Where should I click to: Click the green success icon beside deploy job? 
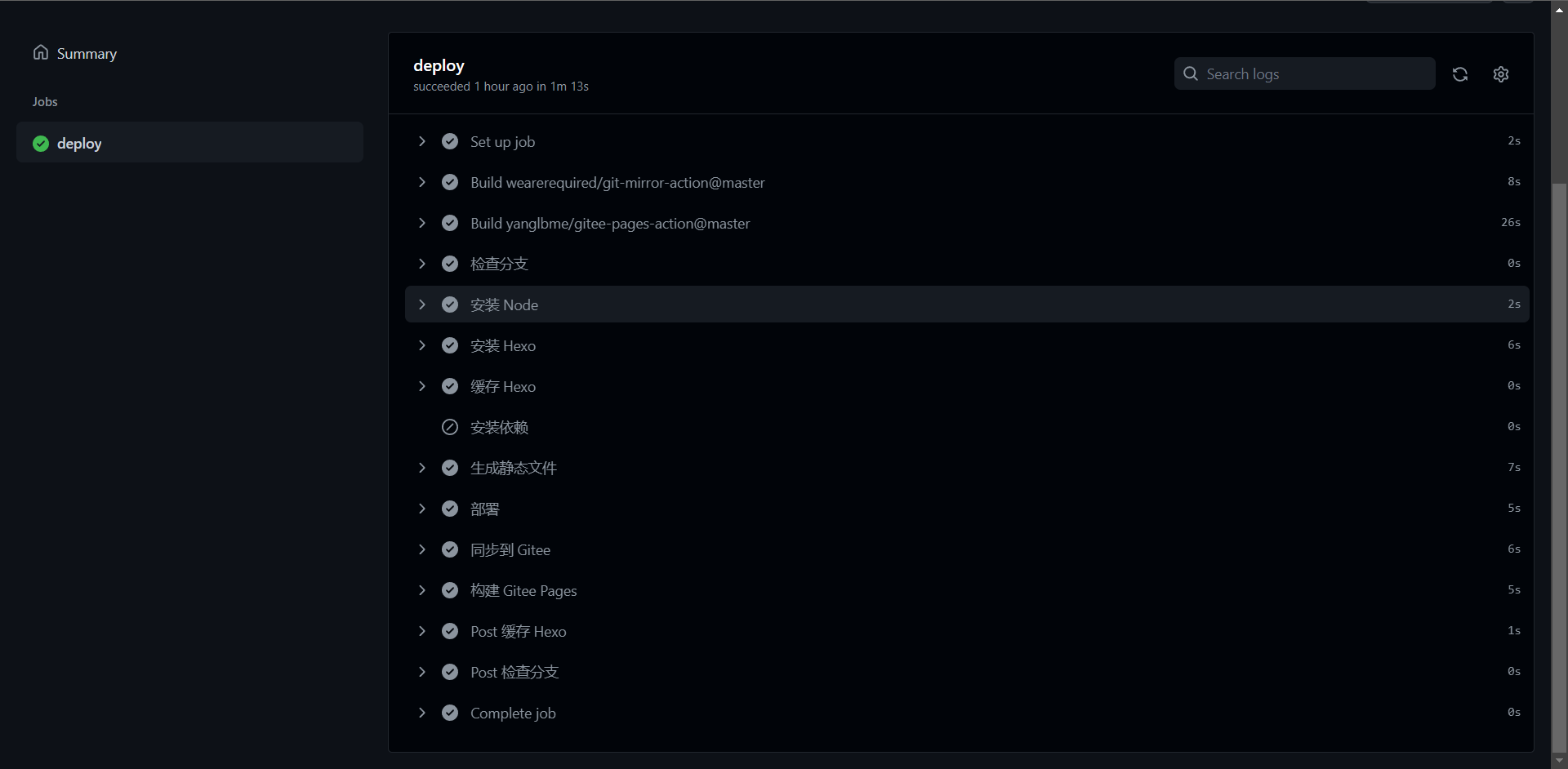point(41,144)
